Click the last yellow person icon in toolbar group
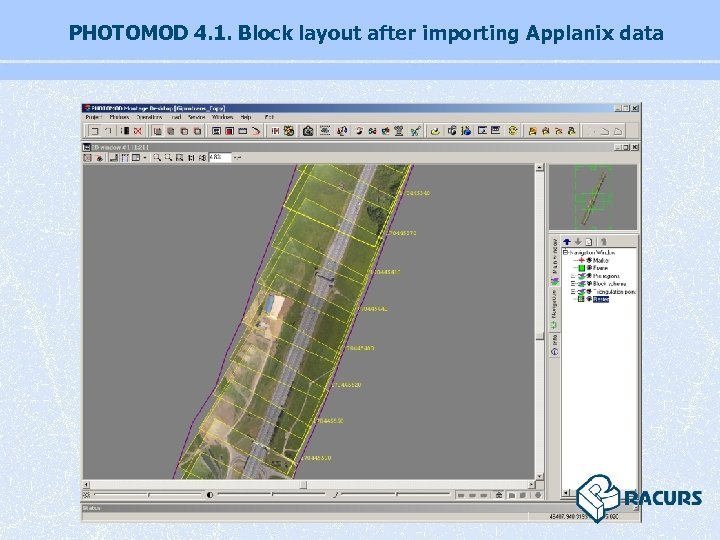 click(x=572, y=131)
